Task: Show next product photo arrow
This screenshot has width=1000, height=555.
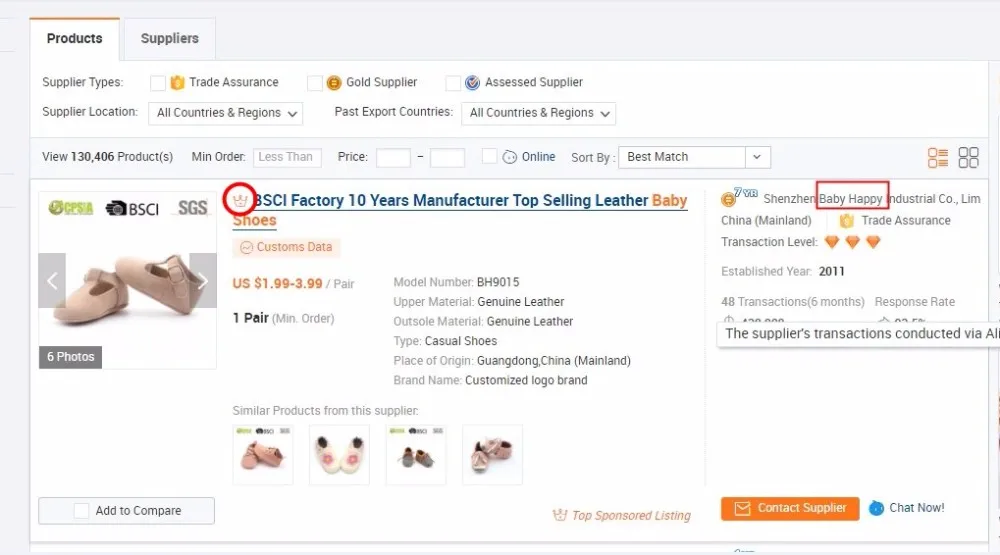Action: coord(203,281)
